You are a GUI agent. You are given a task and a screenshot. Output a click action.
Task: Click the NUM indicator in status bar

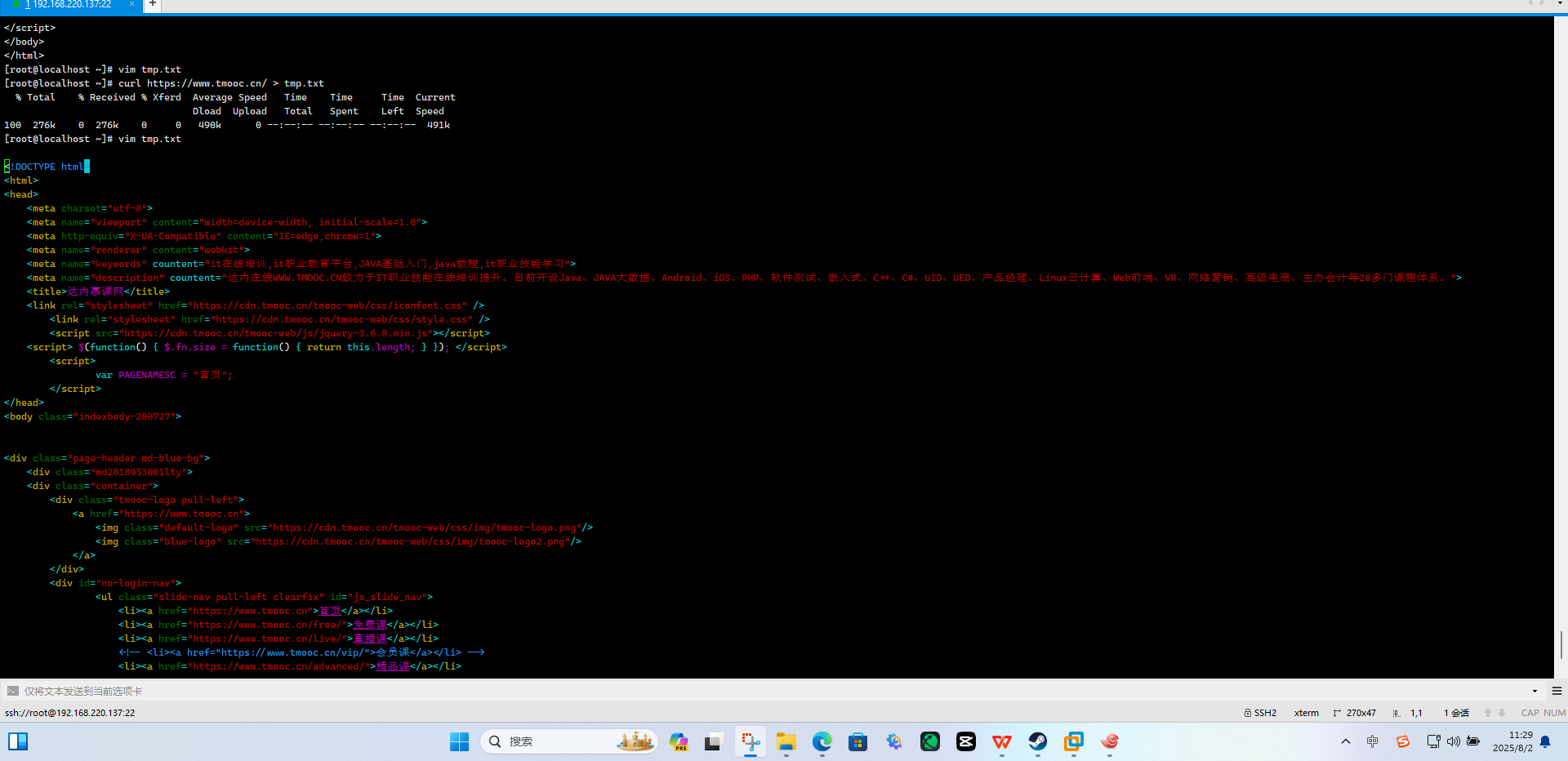[x=1555, y=713]
